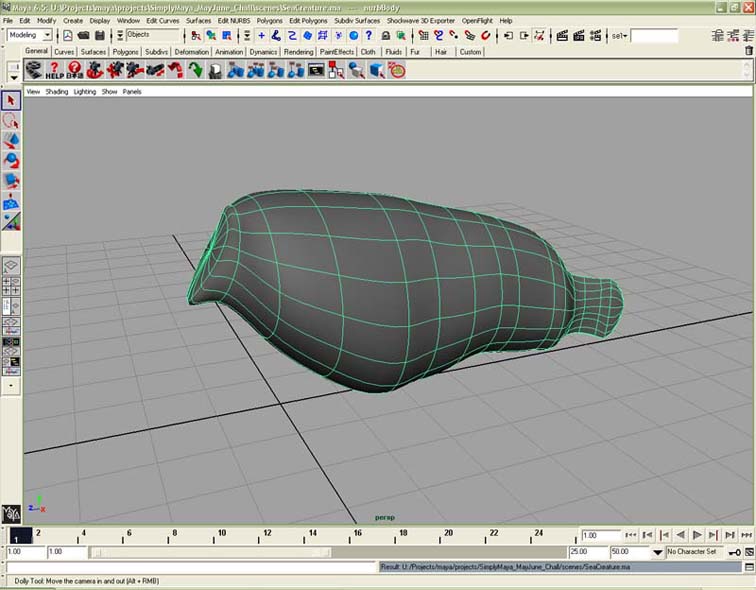
Task: Enable snap to points
Action: pos(454,36)
